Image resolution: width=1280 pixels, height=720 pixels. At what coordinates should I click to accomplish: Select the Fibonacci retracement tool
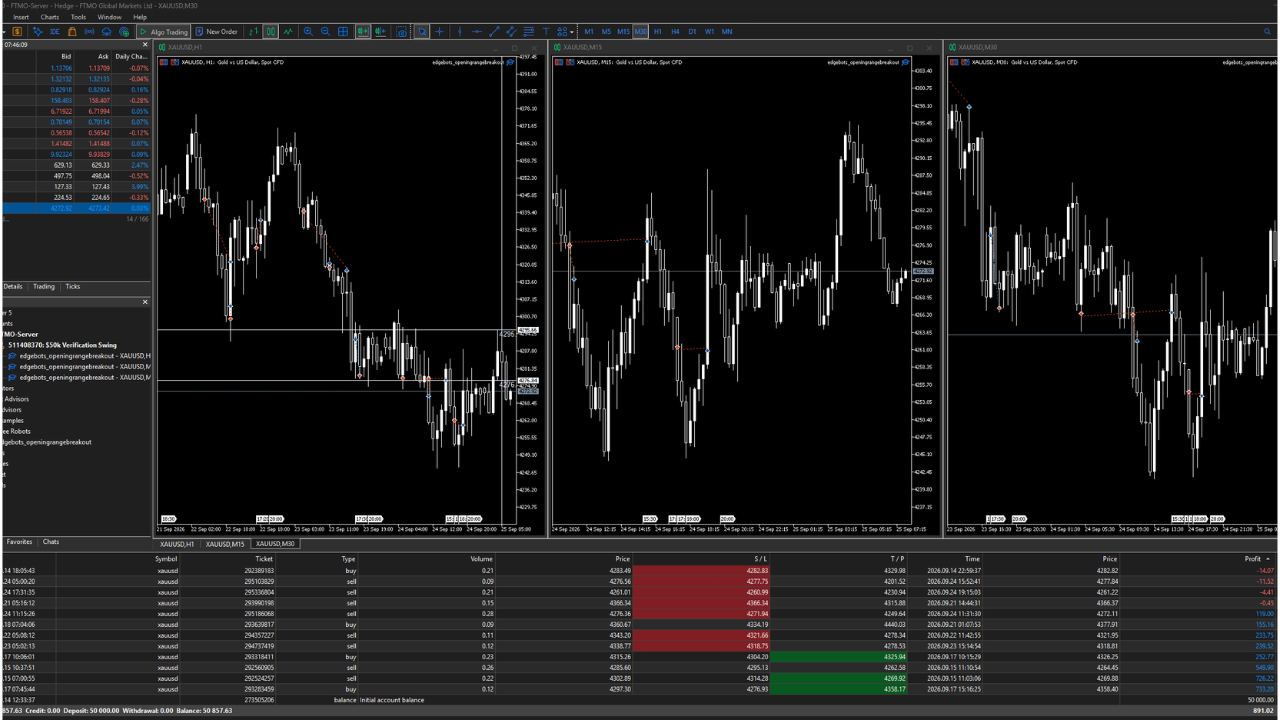tap(528, 32)
